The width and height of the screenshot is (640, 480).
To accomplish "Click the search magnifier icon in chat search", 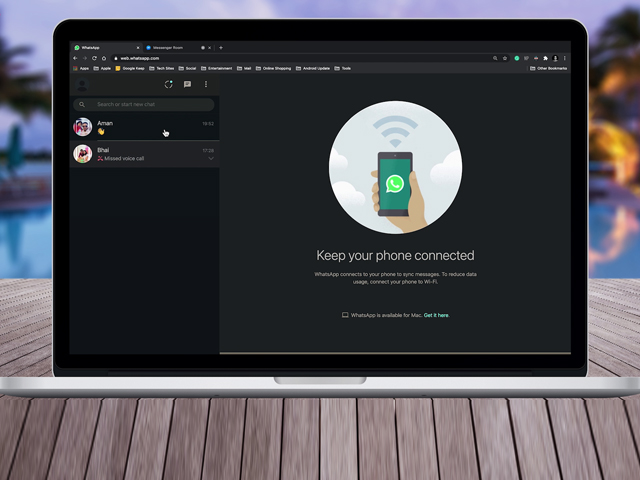I will coord(82,104).
